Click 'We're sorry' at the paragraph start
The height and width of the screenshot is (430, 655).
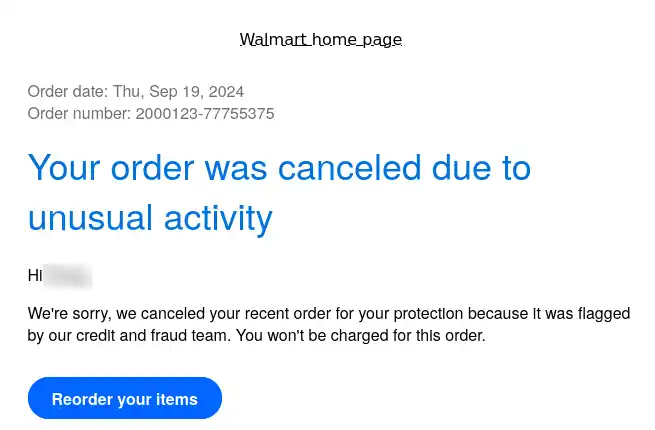[69, 313]
